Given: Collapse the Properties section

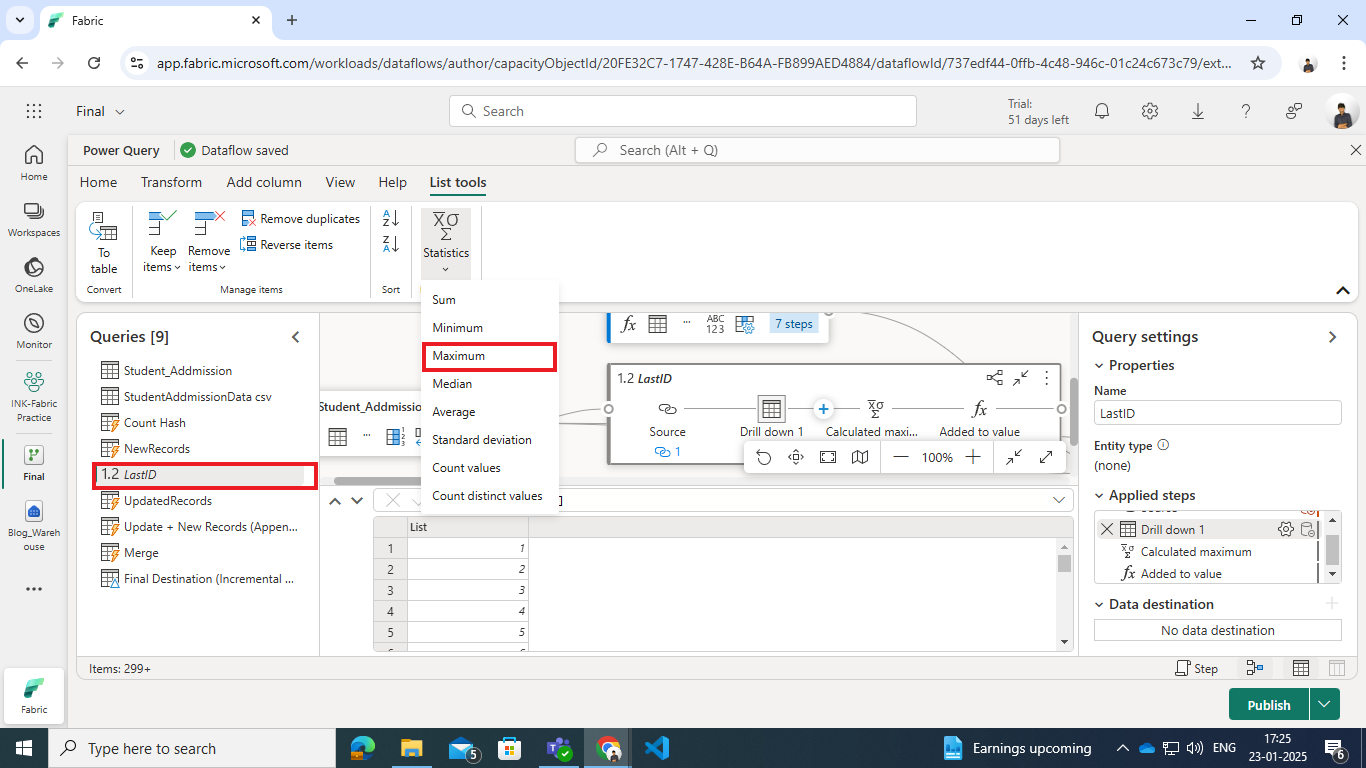Looking at the screenshot, I should click(x=1099, y=366).
